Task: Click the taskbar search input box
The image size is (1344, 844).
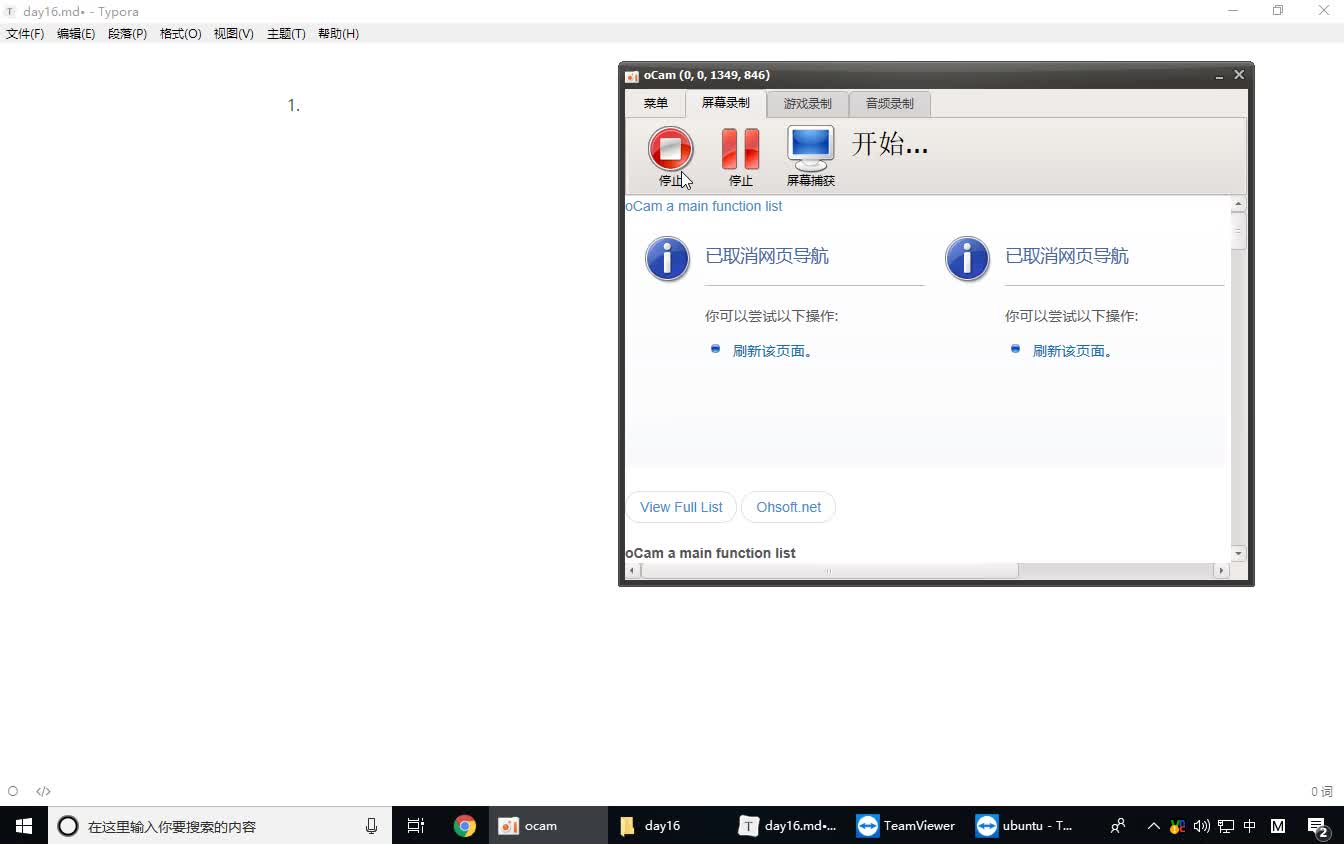Action: [x=220, y=826]
